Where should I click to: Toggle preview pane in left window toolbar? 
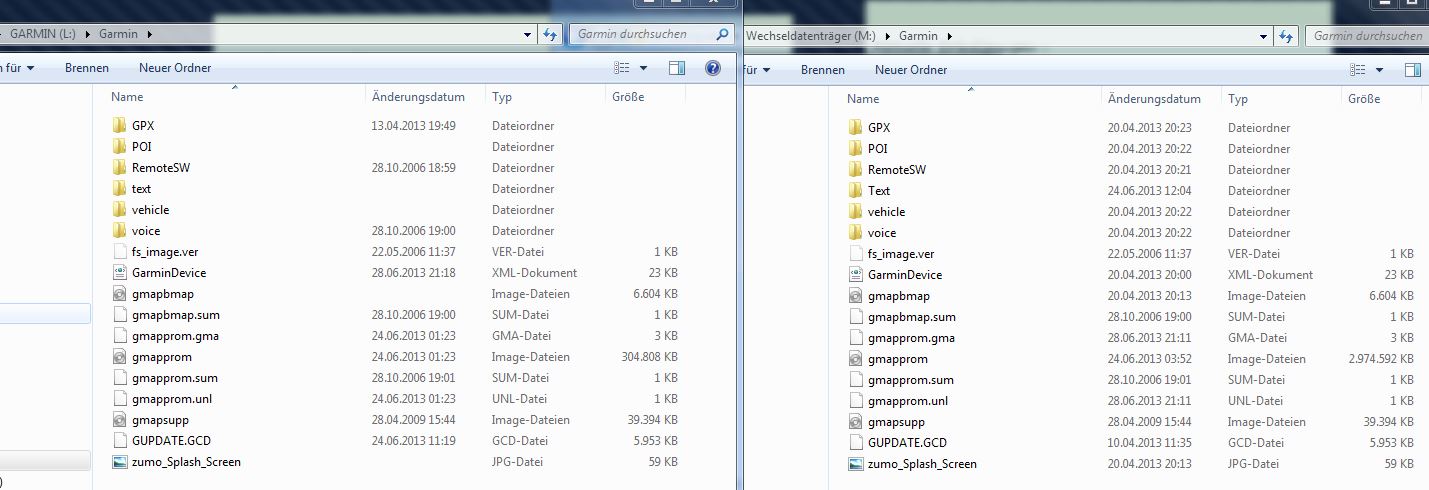(x=677, y=68)
